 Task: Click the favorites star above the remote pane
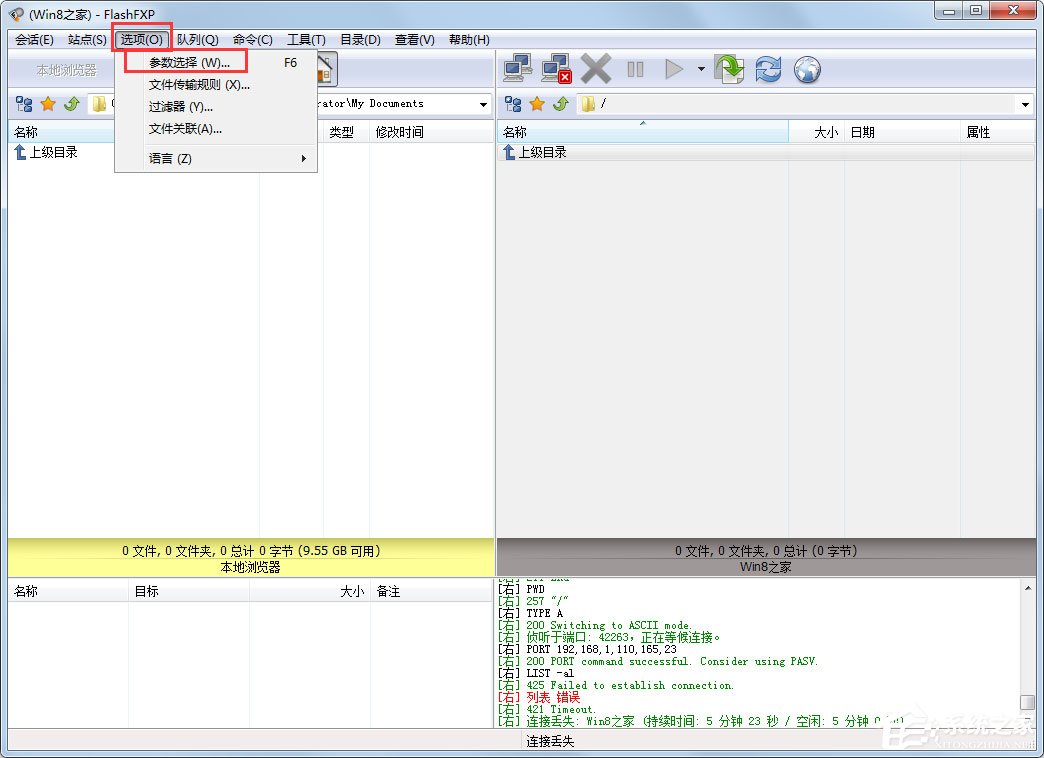(x=537, y=103)
